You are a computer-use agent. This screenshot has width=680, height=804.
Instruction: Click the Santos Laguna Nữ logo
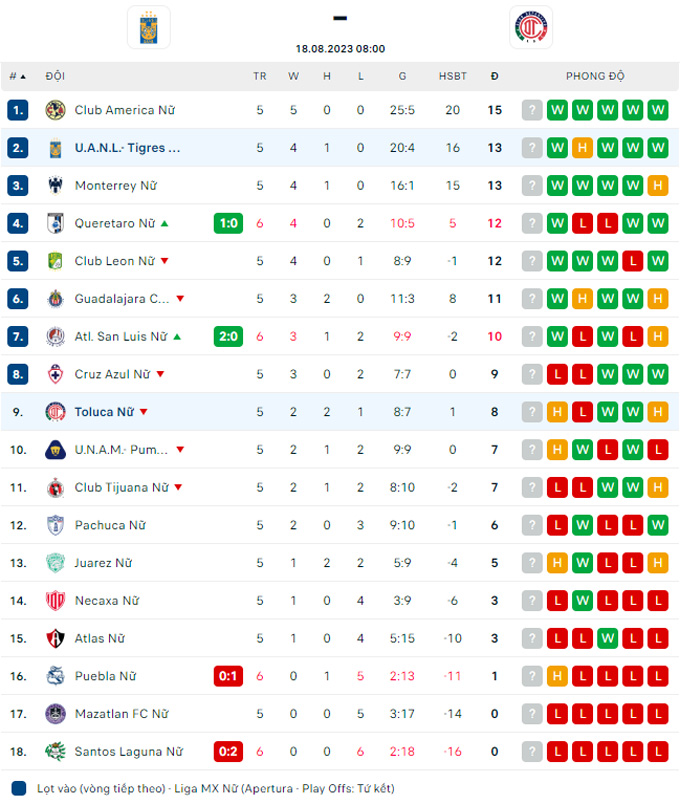pos(55,751)
